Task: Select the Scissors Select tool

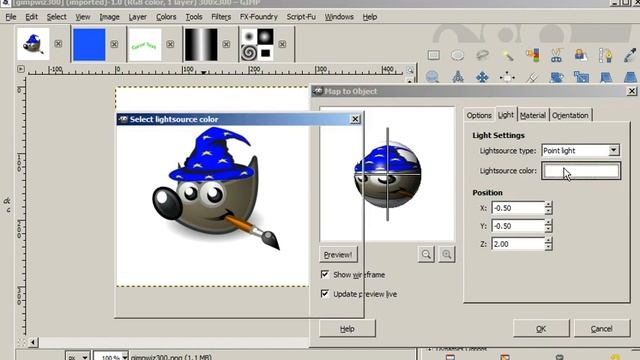Action: [x=556, y=55]
